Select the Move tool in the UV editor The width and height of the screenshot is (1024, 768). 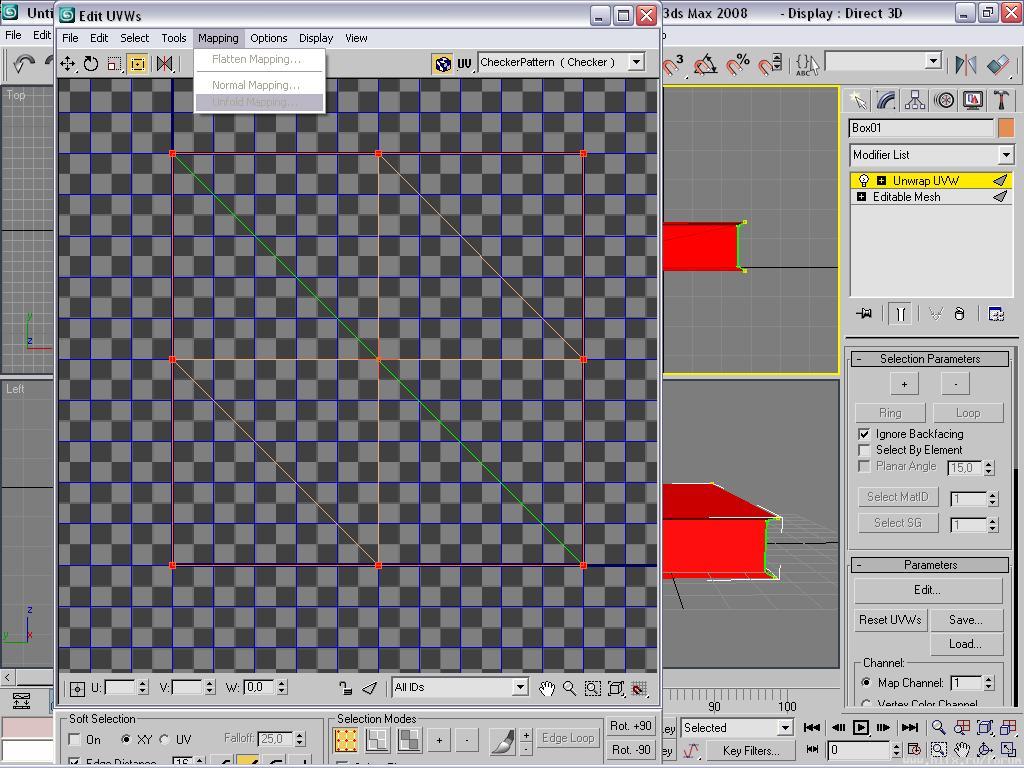point(67,64)
